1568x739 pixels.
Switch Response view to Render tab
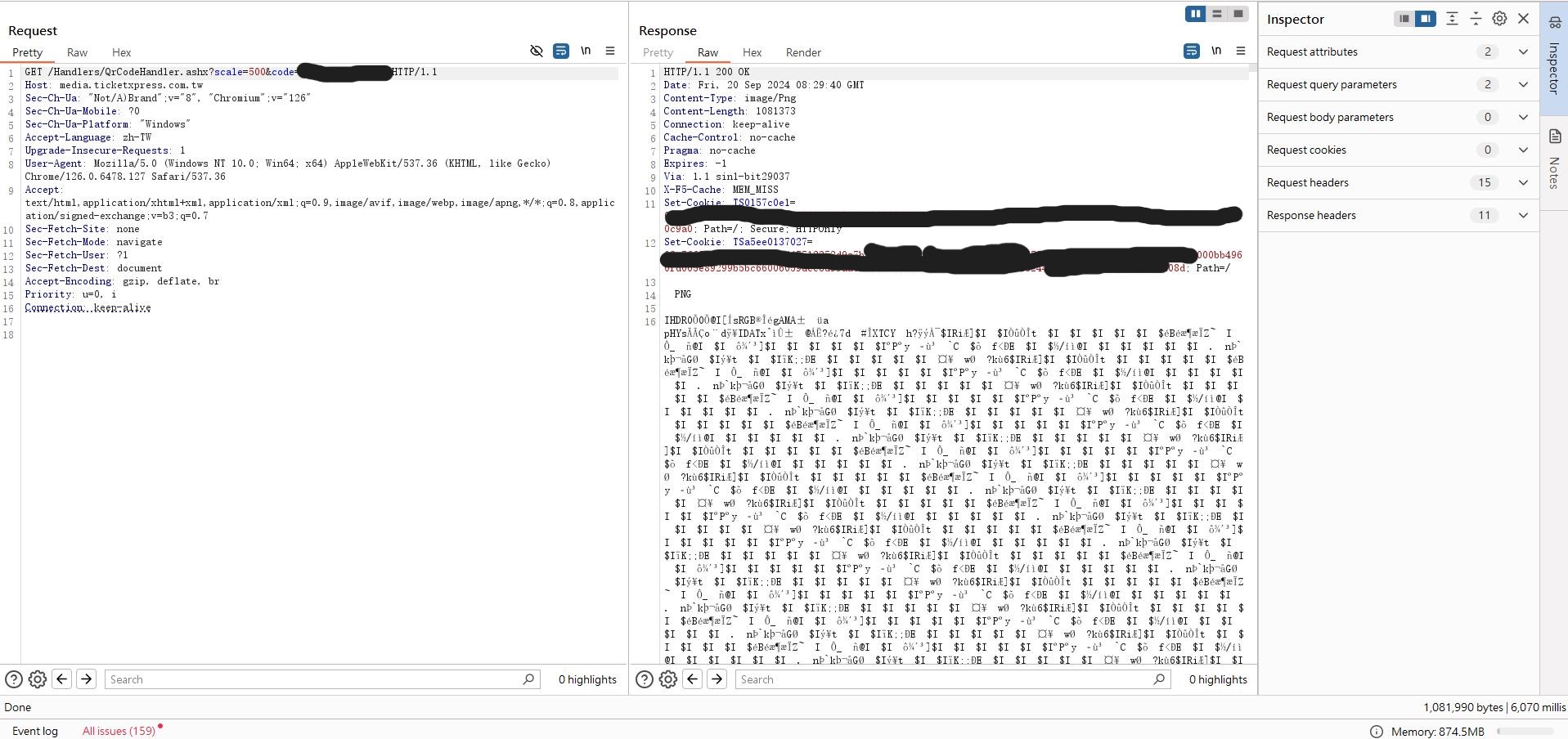click(x=803, y=52)
